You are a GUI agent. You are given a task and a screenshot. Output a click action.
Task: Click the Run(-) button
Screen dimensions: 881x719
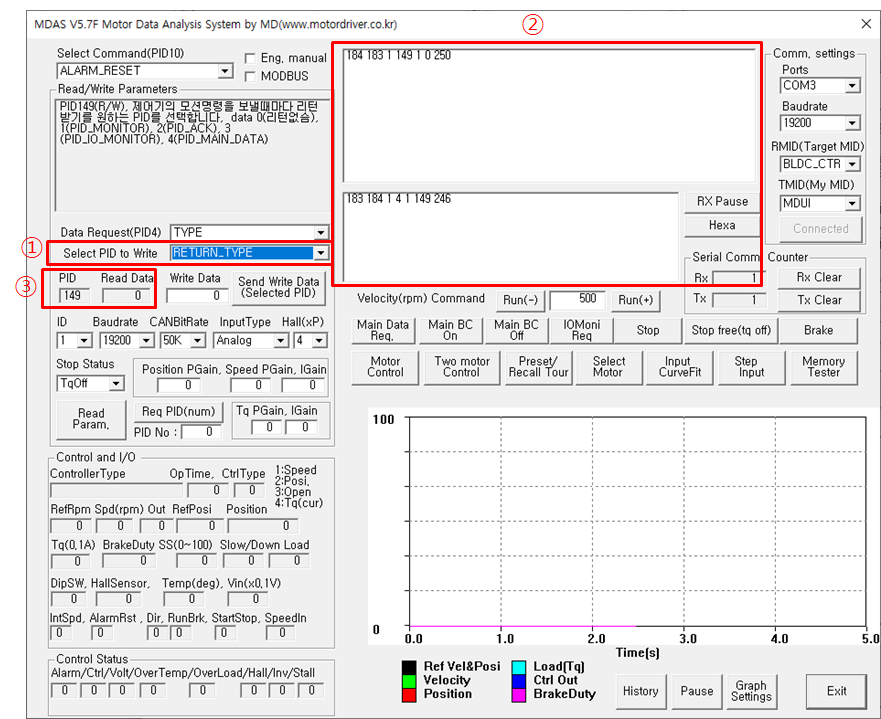pos(520,301)
